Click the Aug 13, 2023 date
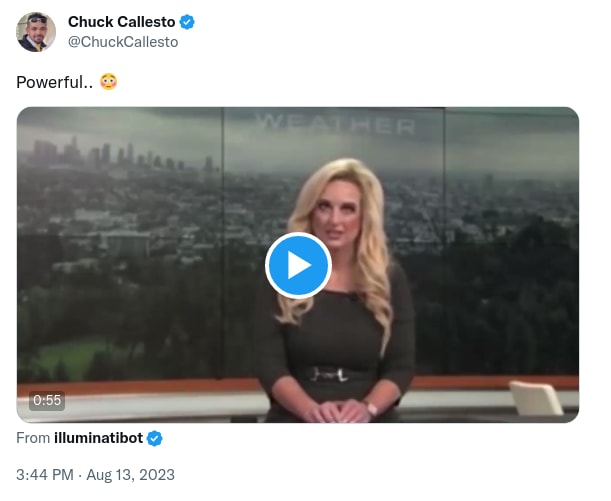This screenshot has height=501, width=611. coord(131,475)
